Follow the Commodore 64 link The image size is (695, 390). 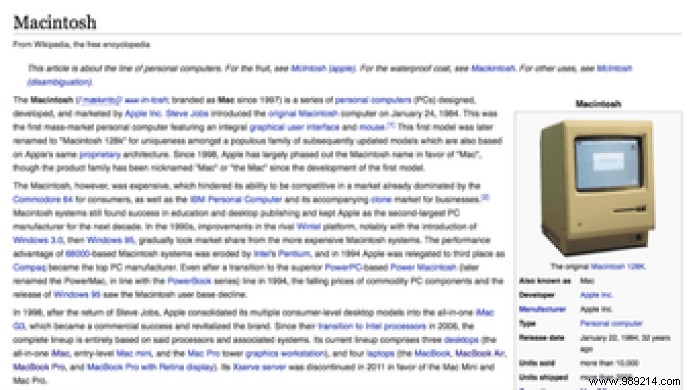(43, 199)
